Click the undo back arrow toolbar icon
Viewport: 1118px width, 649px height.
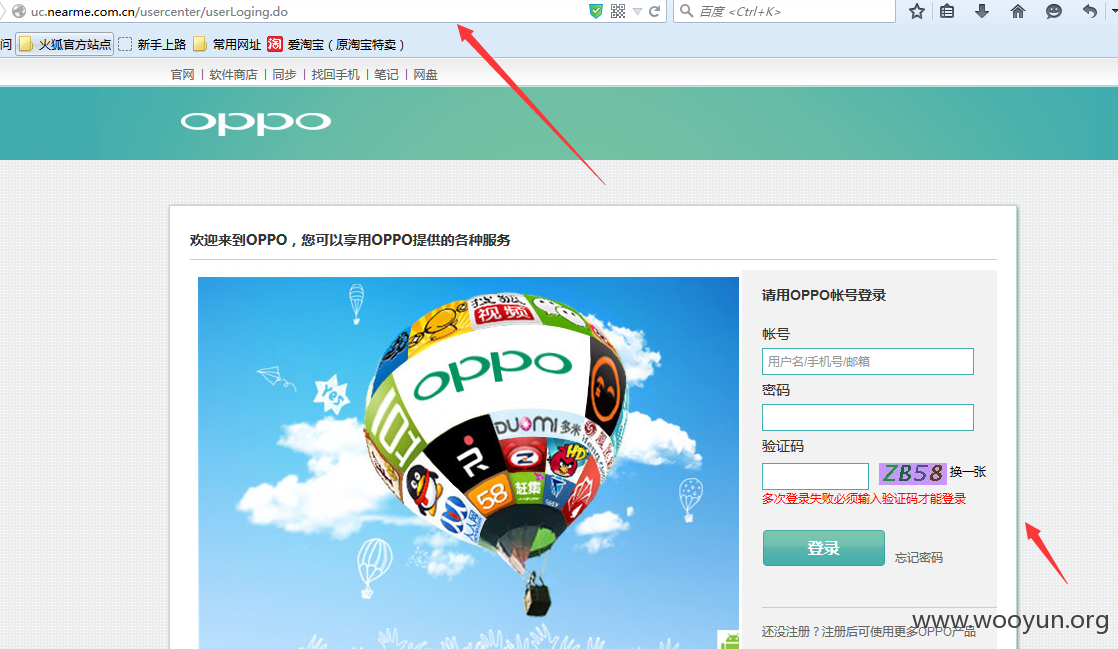tap(1089, 11)
